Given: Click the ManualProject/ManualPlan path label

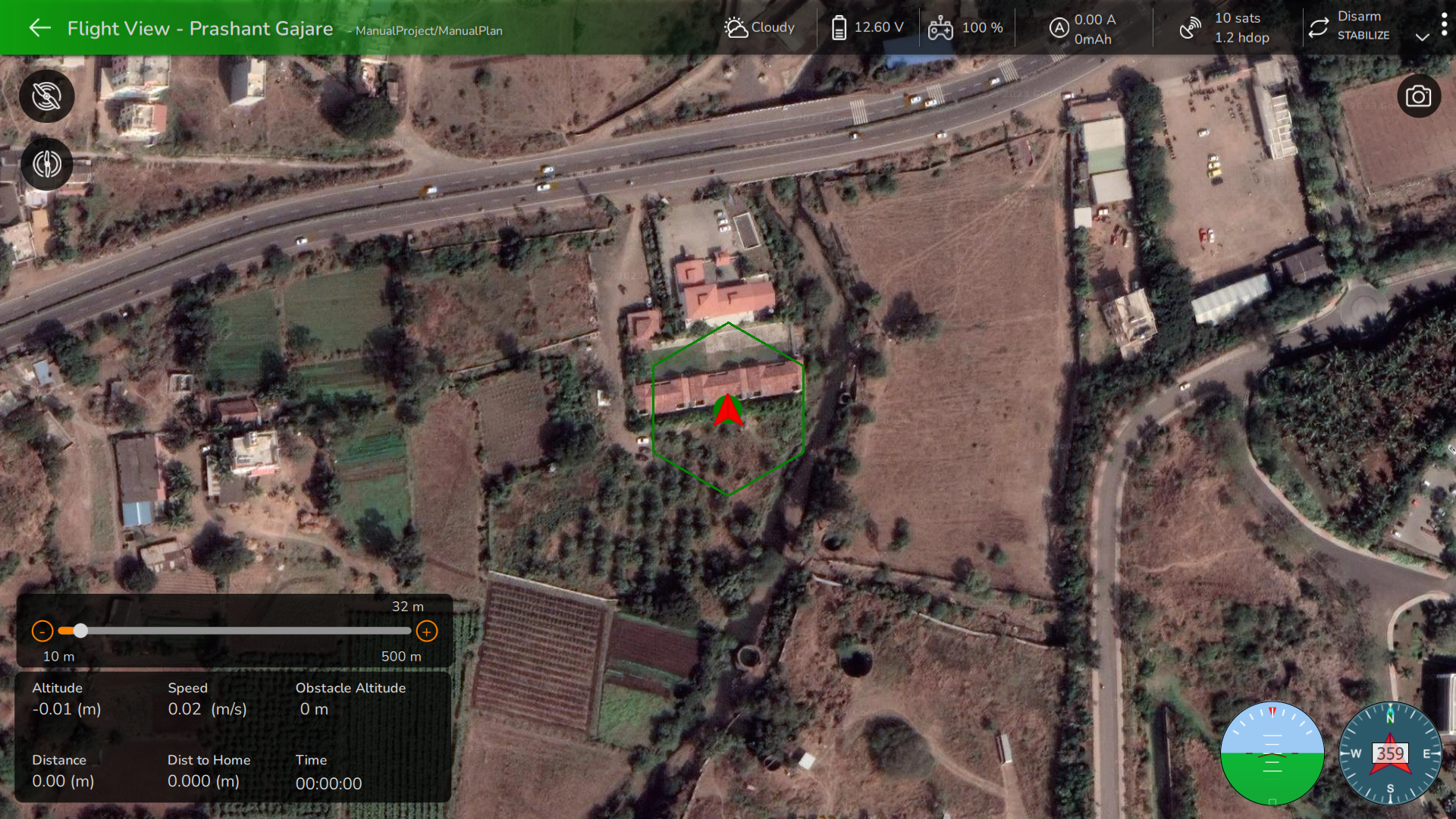Looking at the screenshot, I should (x=428, y=31).
